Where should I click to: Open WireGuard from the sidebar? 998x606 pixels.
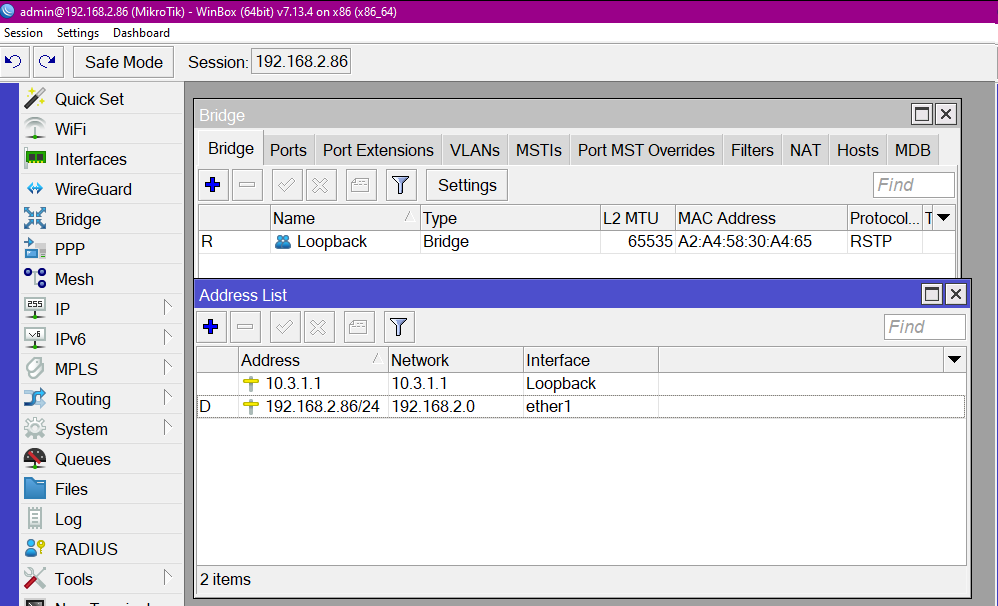coord(93,189)
